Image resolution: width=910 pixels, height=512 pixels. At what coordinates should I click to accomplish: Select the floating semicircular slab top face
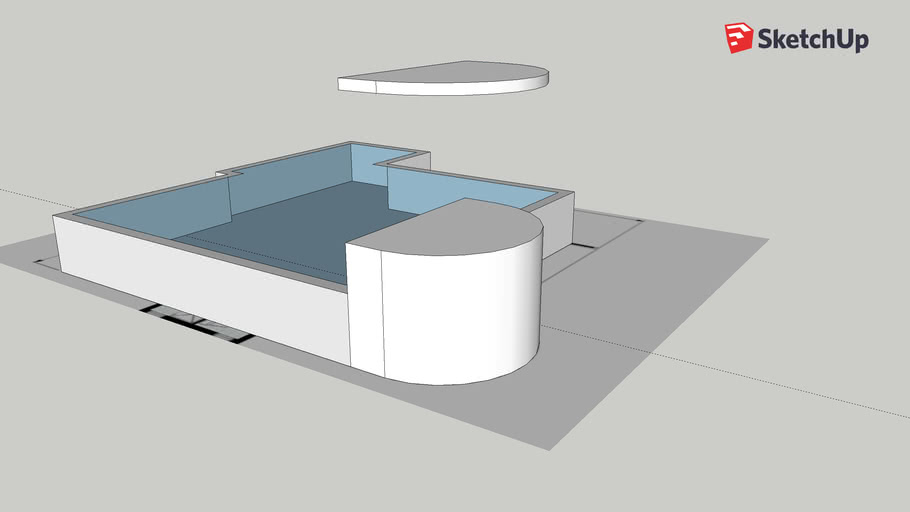point(450,73)
